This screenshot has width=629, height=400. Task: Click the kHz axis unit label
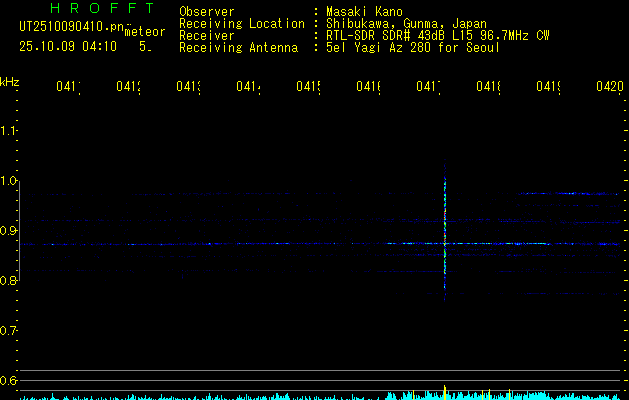click(10, 81)
